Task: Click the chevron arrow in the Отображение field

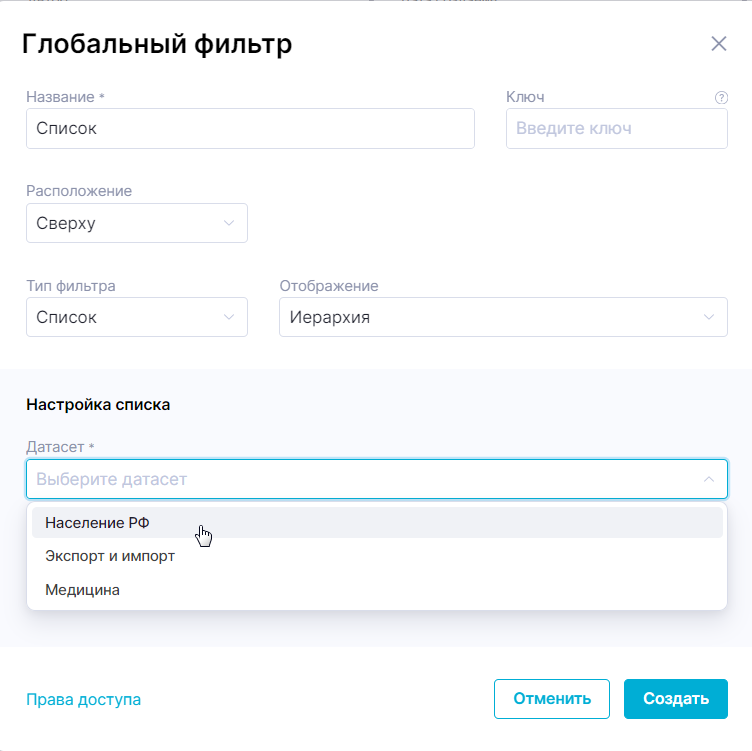Action: pos(708,317)
